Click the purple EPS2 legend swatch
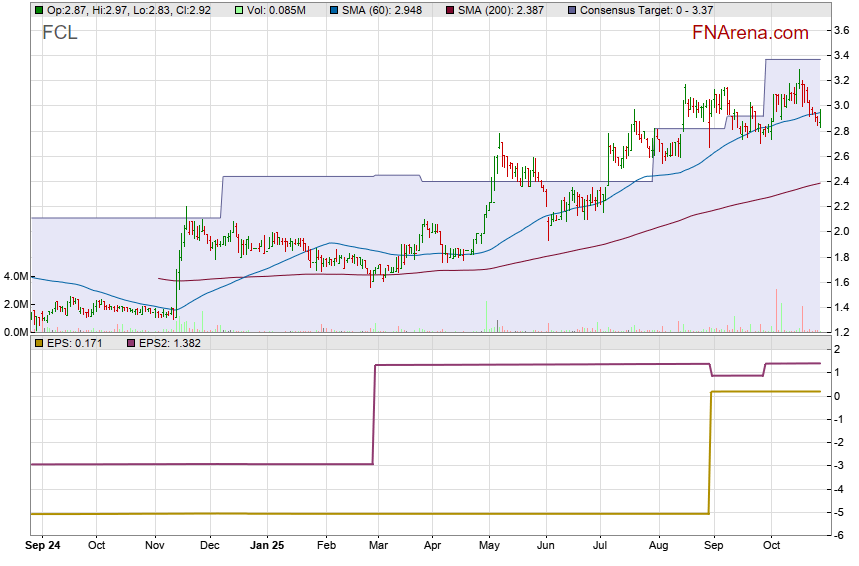This screenshot has width=859, height=566. (131, 343)
